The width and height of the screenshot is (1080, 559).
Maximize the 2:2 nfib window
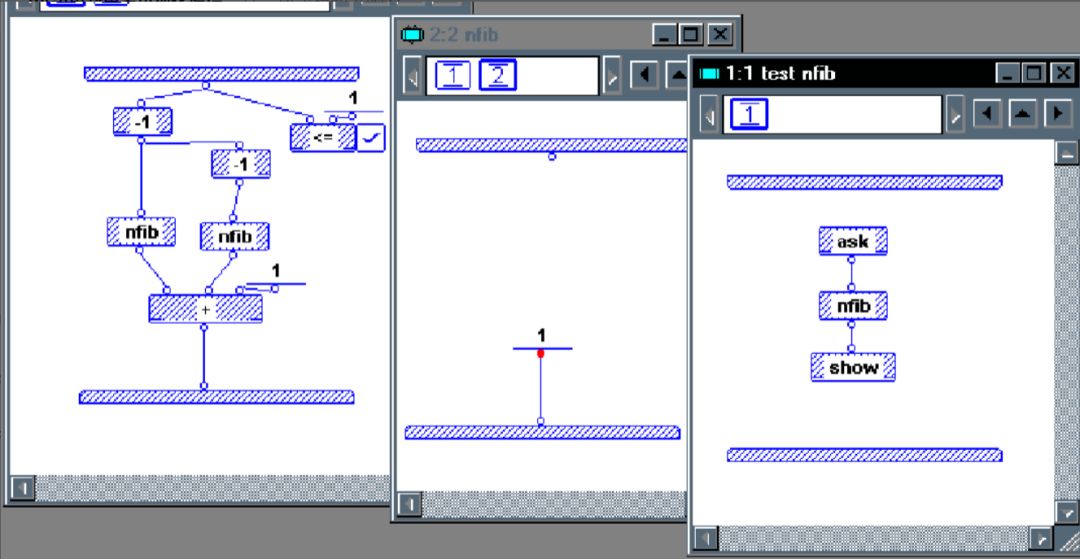point(690,34)
